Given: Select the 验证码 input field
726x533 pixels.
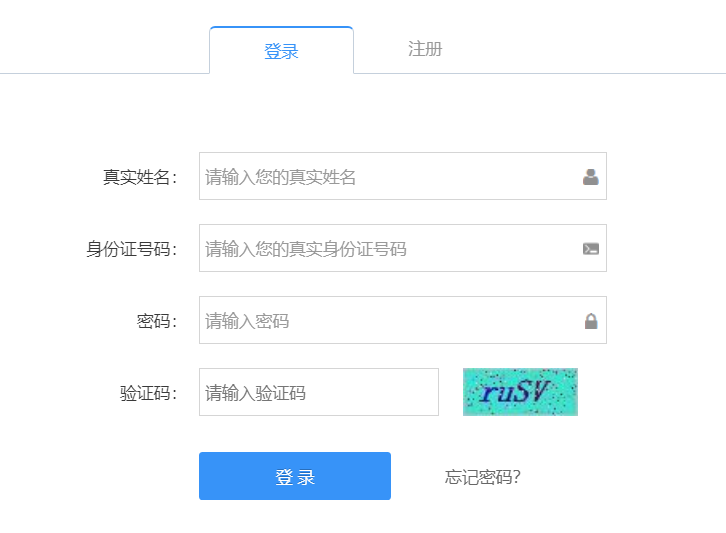Looking at the screenshot, I should tap(318, 393).
